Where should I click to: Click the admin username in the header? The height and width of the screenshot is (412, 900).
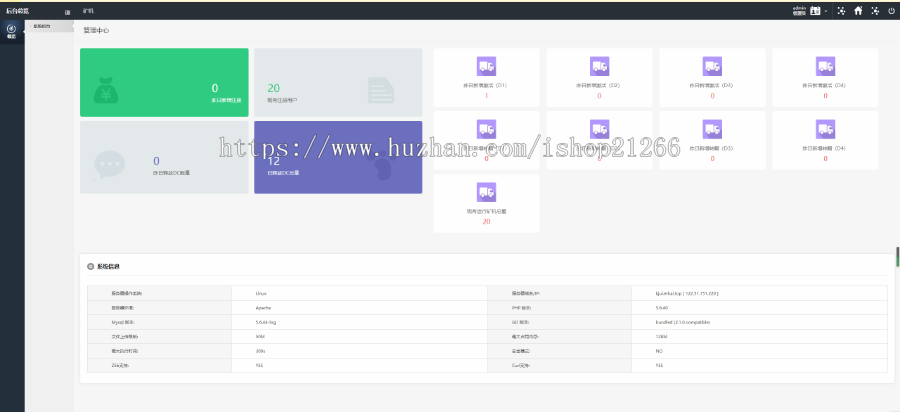[x=800, y=9]
